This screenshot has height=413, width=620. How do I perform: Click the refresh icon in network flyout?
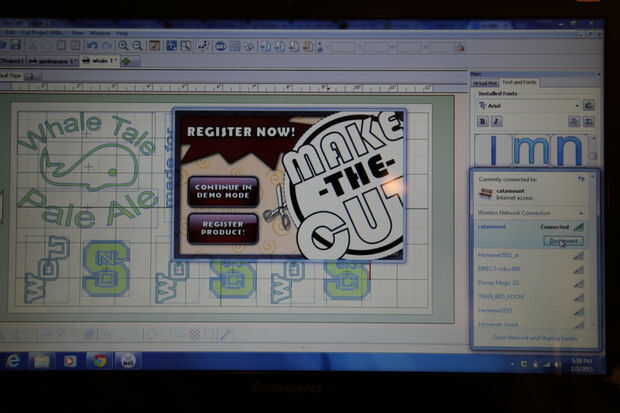pos(580,179)
